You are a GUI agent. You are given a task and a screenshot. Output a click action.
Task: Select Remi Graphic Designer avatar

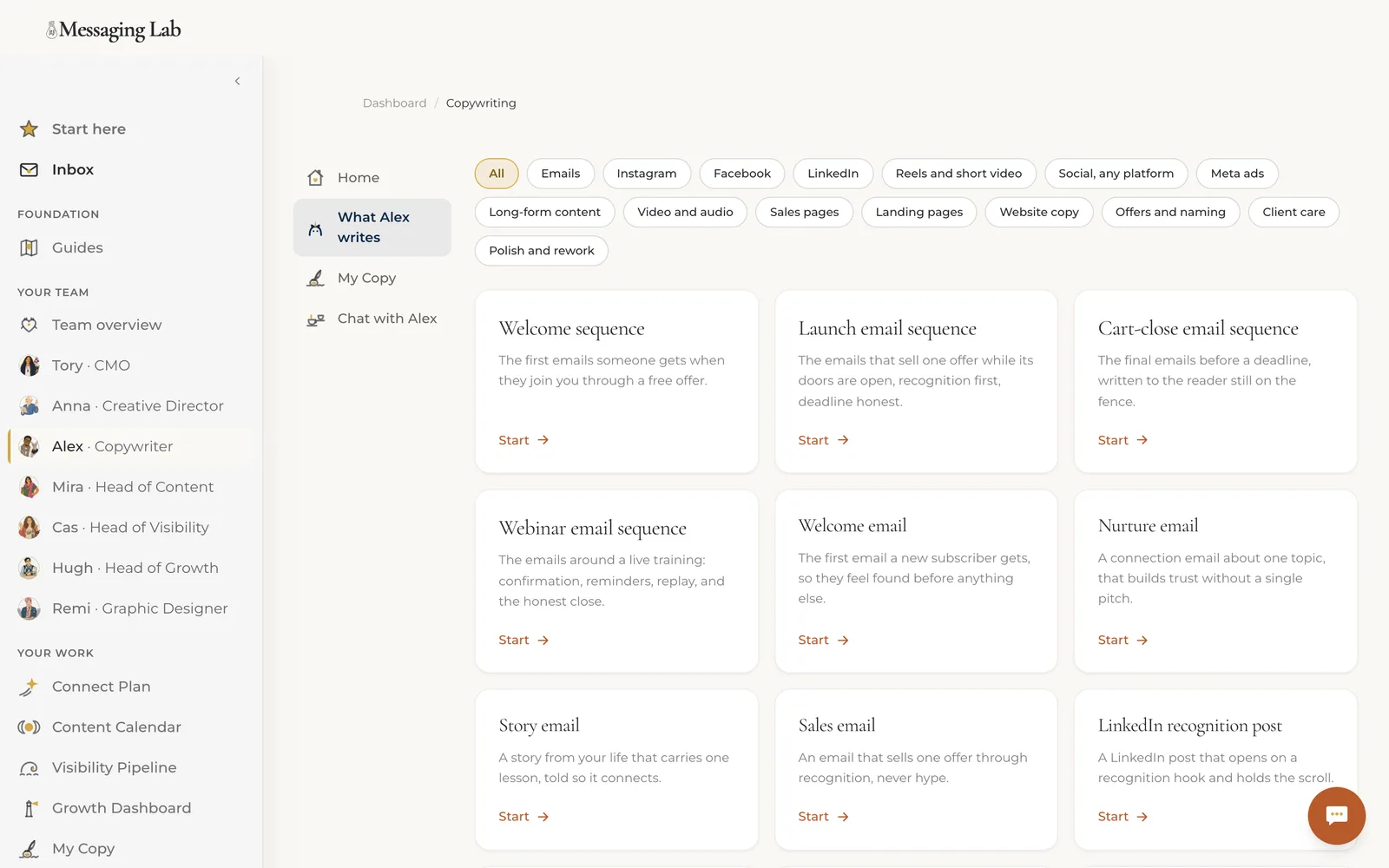[29, 608]
